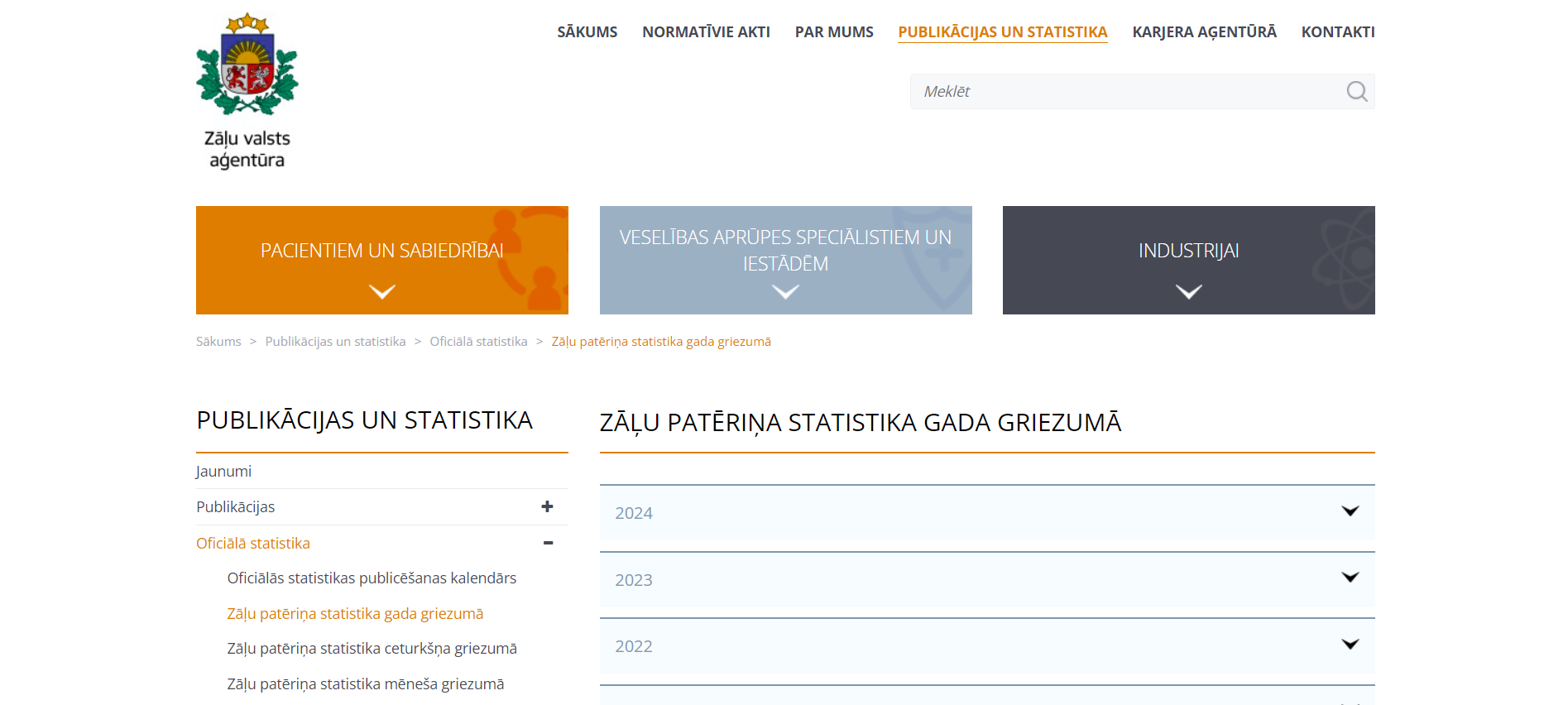Viewport: 1568px width, 705px height.
Task: Click the chevron under Veselības aprūpes speciālistiem
Action: pos(785,291)
